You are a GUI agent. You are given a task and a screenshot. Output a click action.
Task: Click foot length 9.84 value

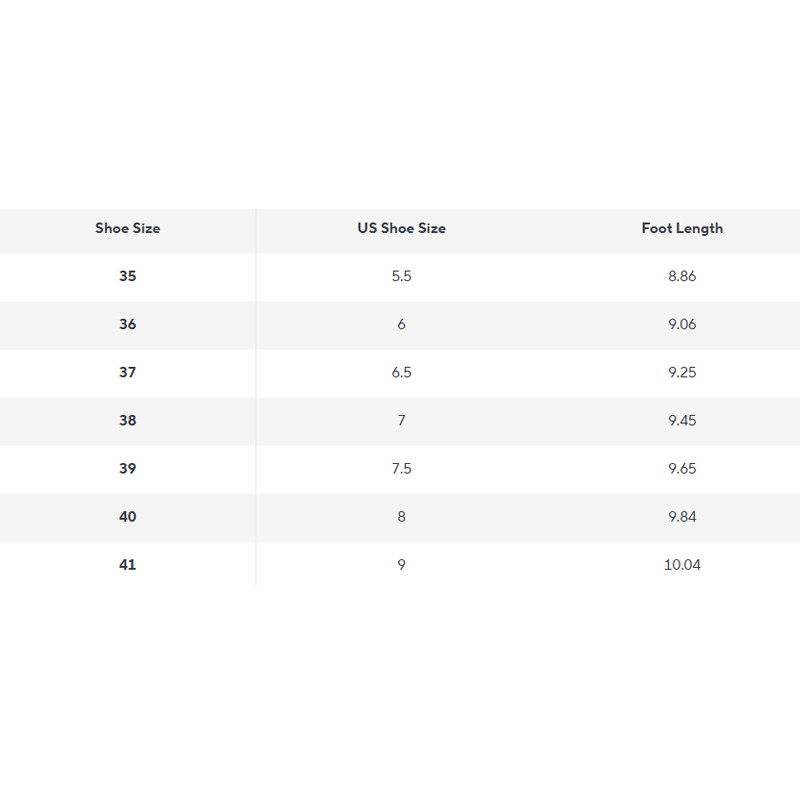682,516
